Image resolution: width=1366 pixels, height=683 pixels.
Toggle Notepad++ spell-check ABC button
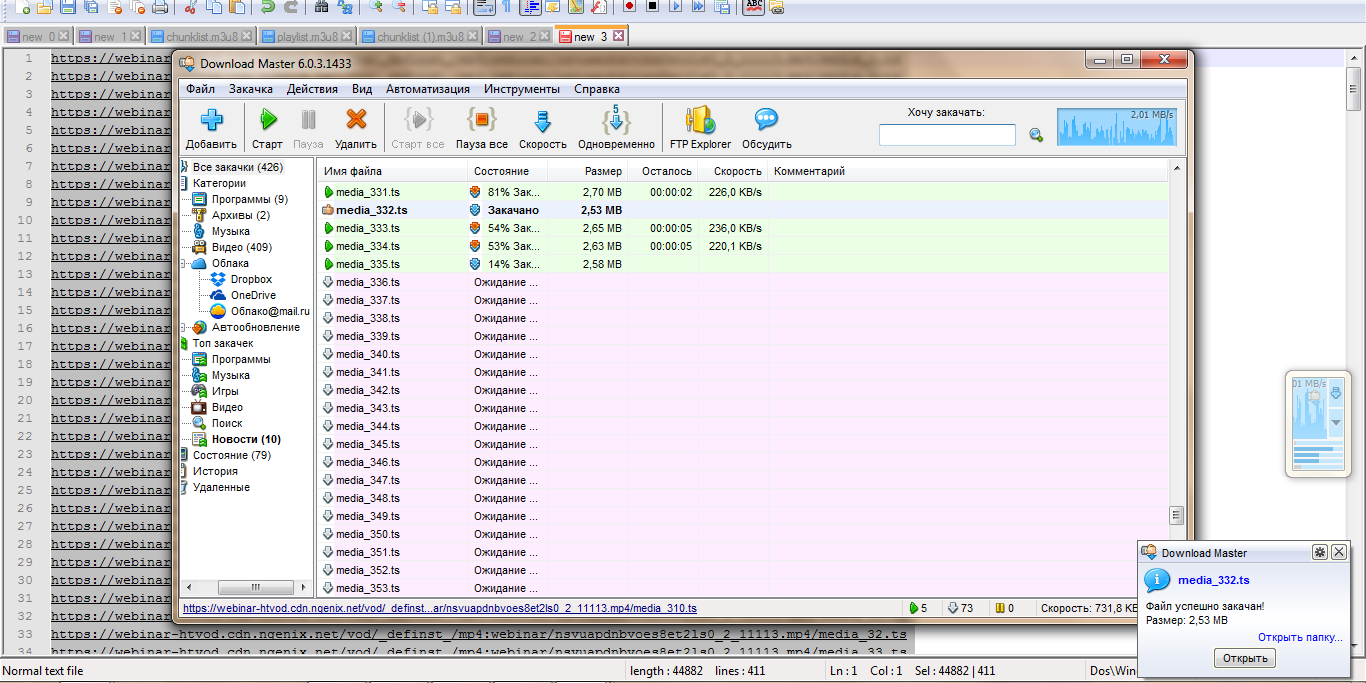pos(754,7)
